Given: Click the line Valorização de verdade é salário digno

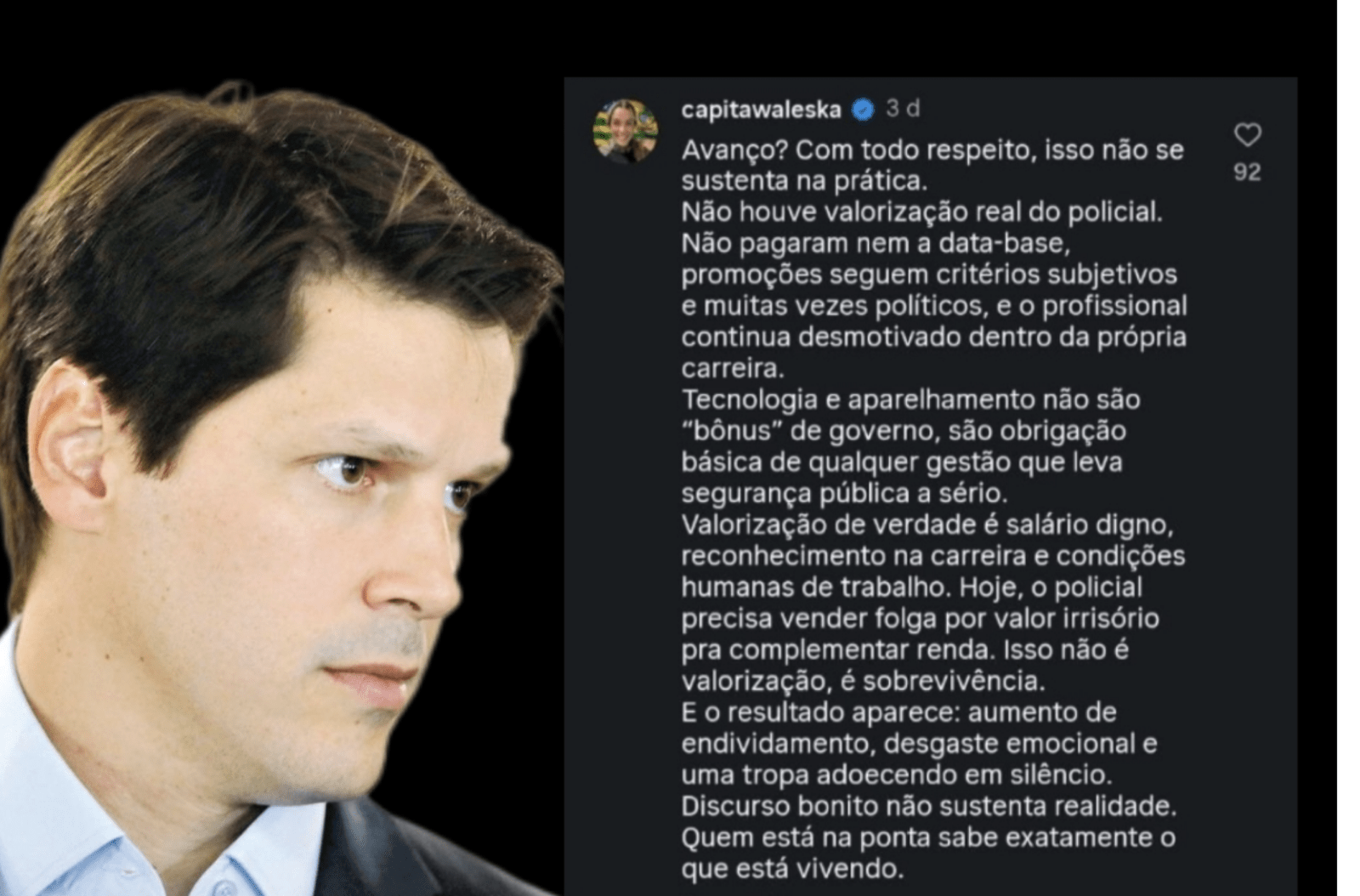Looking at the screenshot, I should (927, 525).
